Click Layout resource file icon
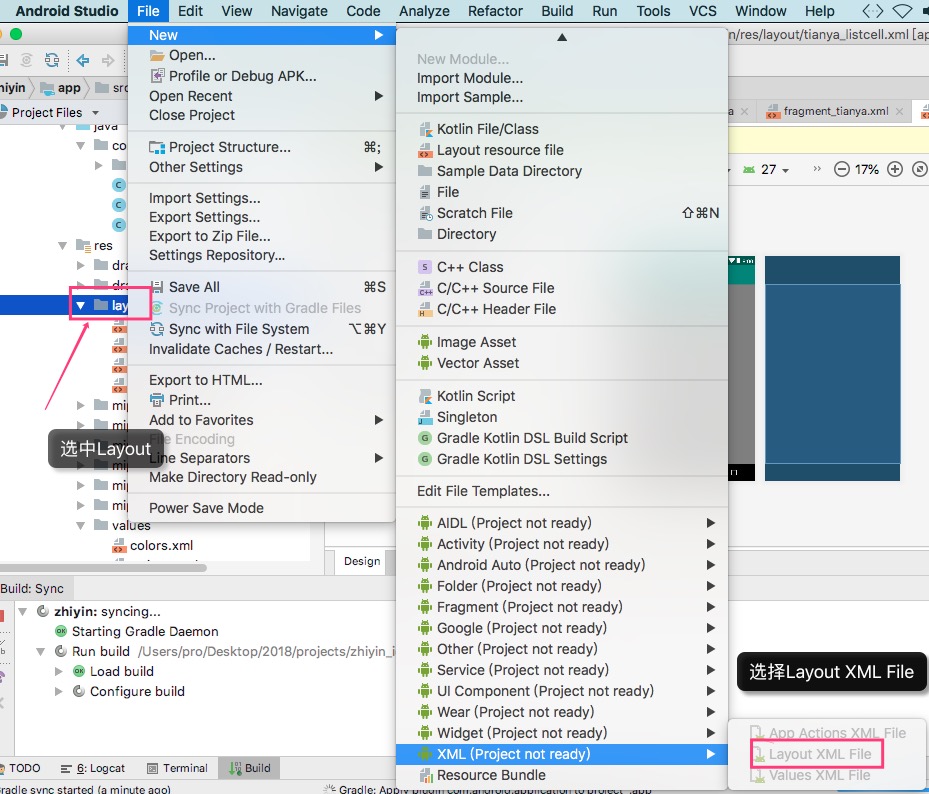Viewport: 929px width, 794px height. (x=425, y=151)
